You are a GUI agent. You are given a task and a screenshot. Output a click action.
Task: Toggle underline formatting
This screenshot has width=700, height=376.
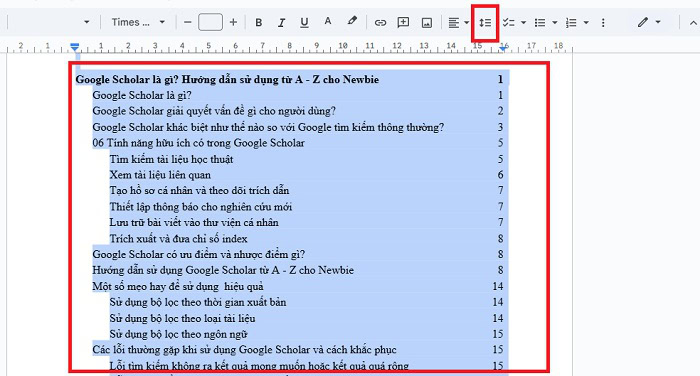pos(304,22)
